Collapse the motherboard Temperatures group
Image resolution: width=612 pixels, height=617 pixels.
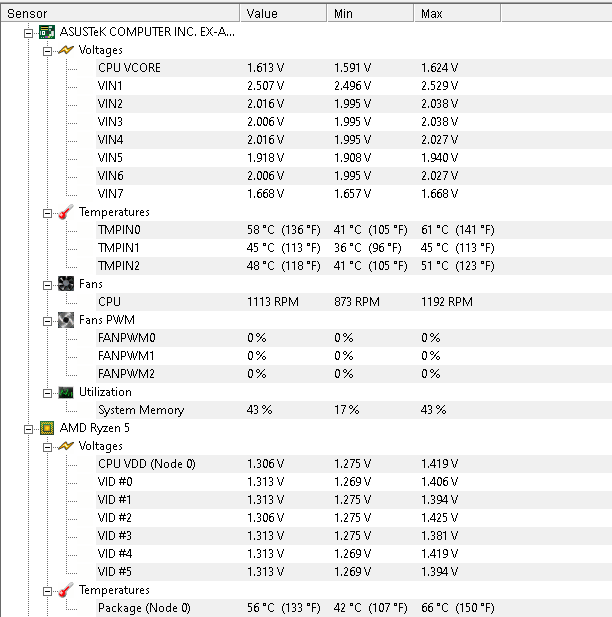pyautogui.click(x=47, y=213)
